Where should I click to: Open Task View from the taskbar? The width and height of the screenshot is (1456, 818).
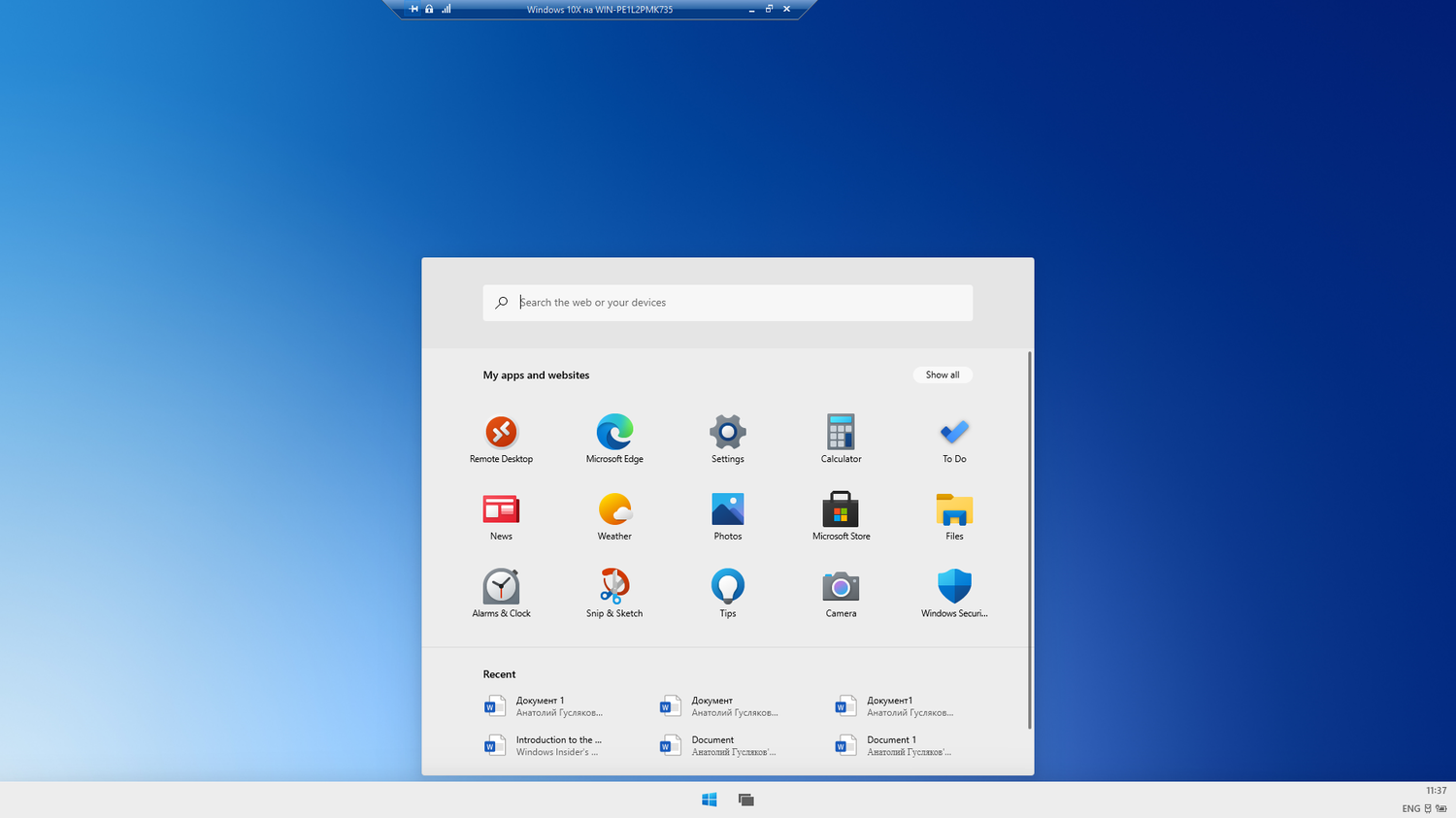745,800
